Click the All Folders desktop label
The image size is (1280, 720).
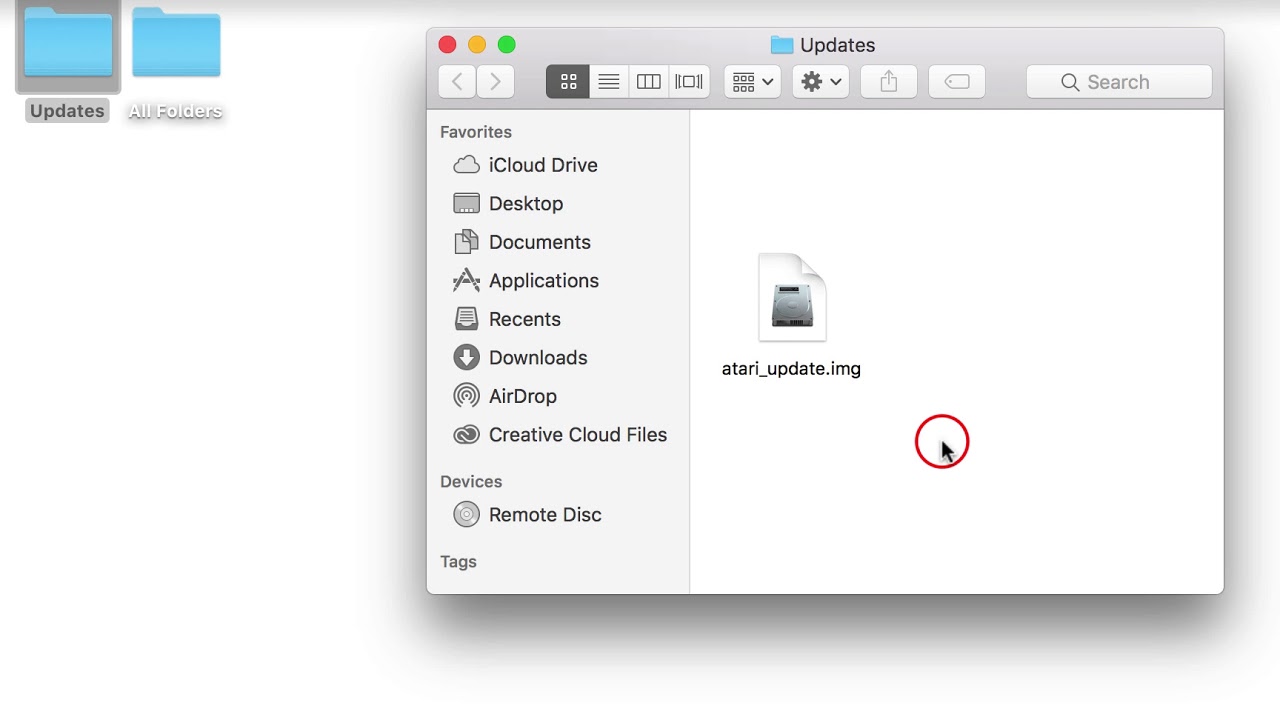175,111
